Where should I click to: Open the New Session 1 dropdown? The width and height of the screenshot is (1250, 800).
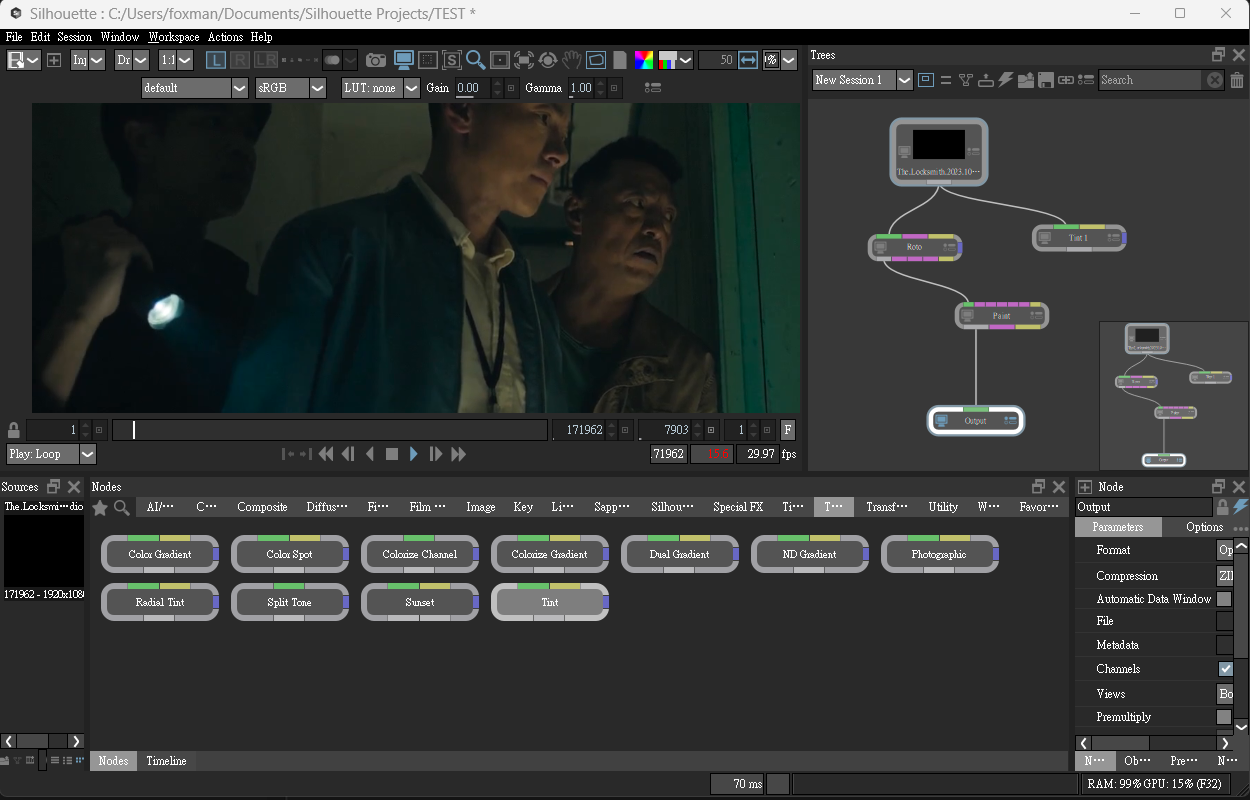click(x=862, y=80)
